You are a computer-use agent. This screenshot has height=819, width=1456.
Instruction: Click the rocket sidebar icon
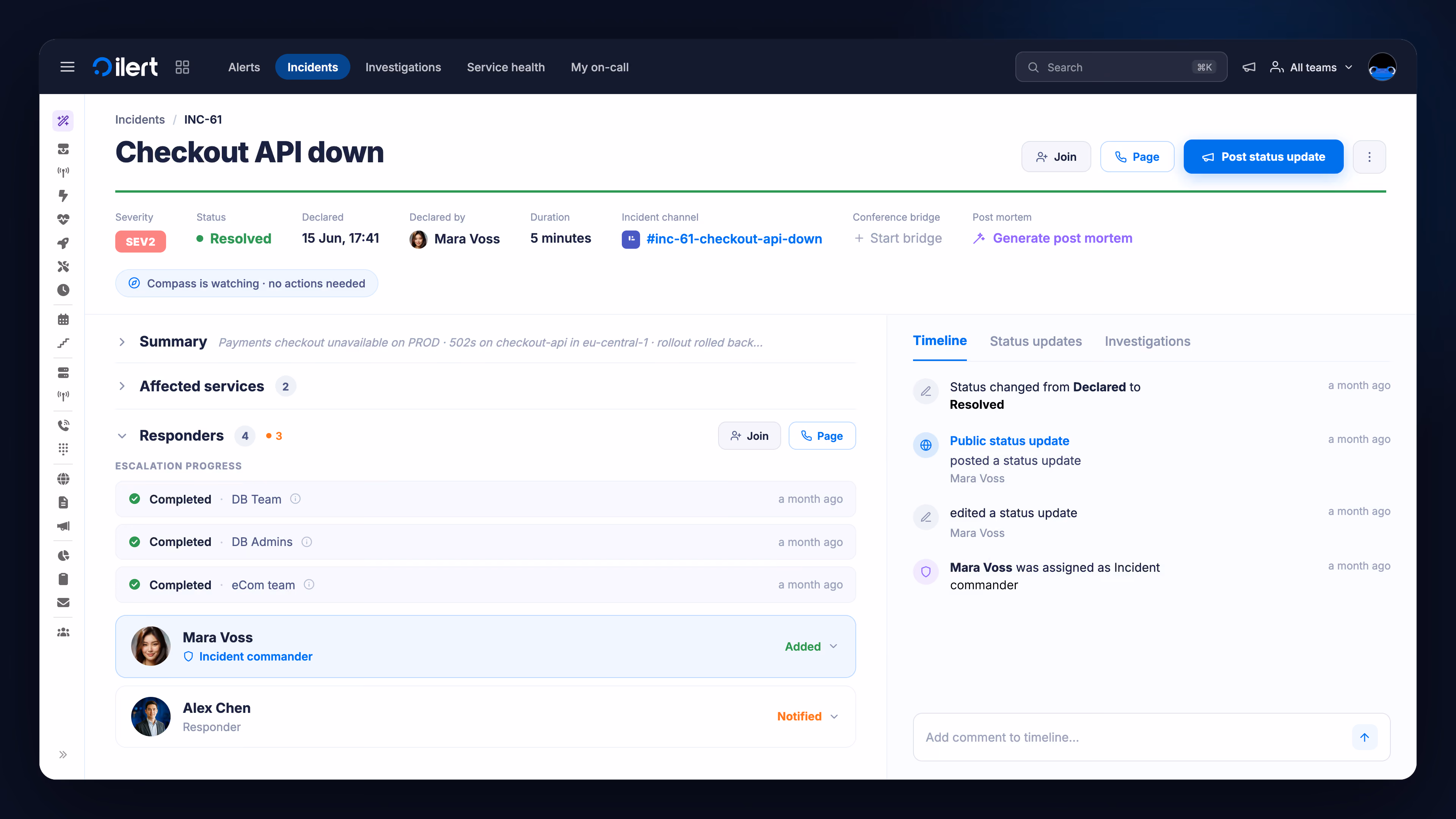63,243
